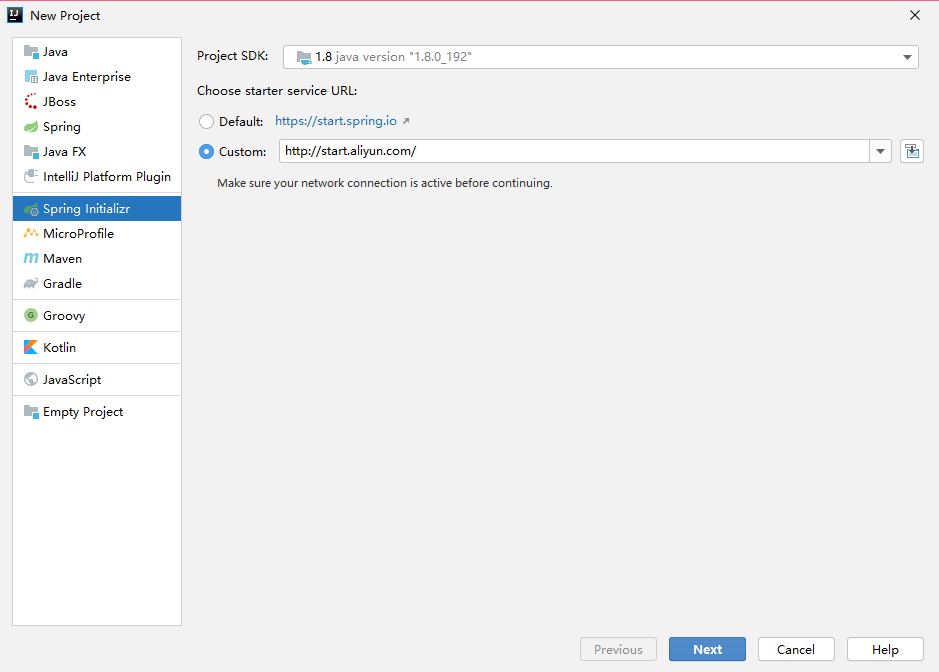Open Help for the New Project dialog
939x672 pixels.
click(x=885, y=649)
